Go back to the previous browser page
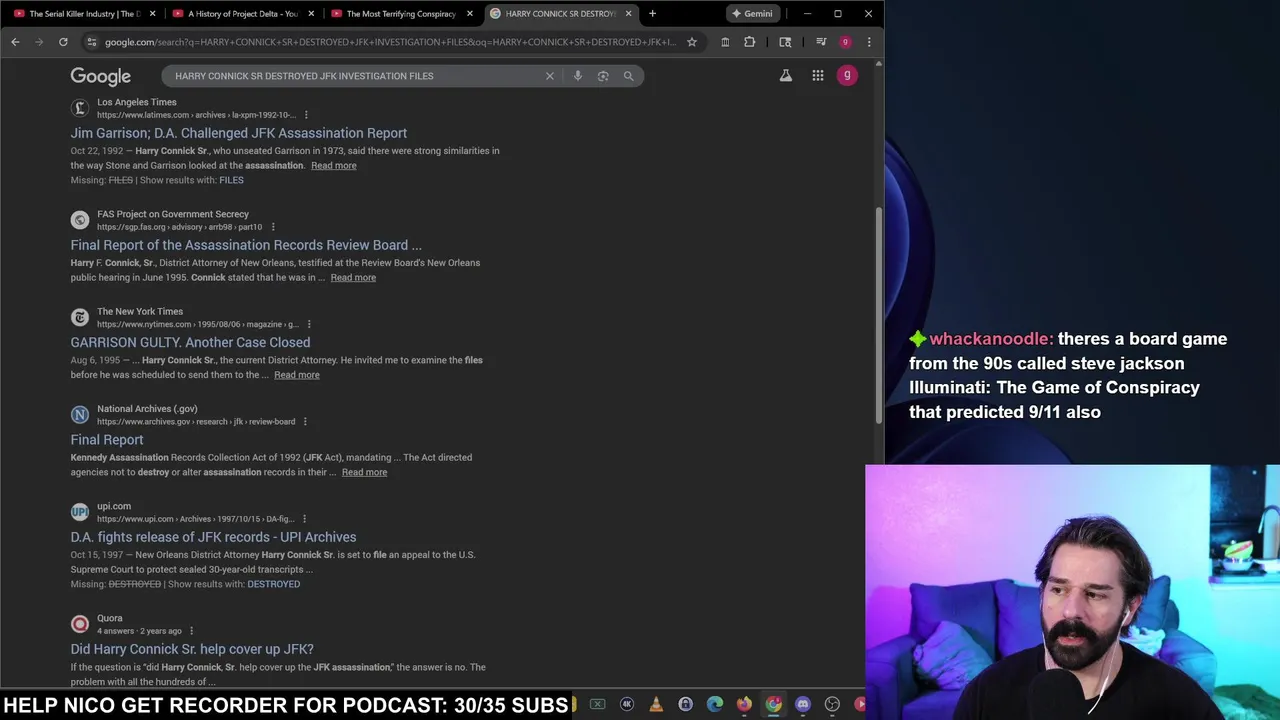This screenshot has height=720, width=1280. pyautogui.click(x=15, y=42)
